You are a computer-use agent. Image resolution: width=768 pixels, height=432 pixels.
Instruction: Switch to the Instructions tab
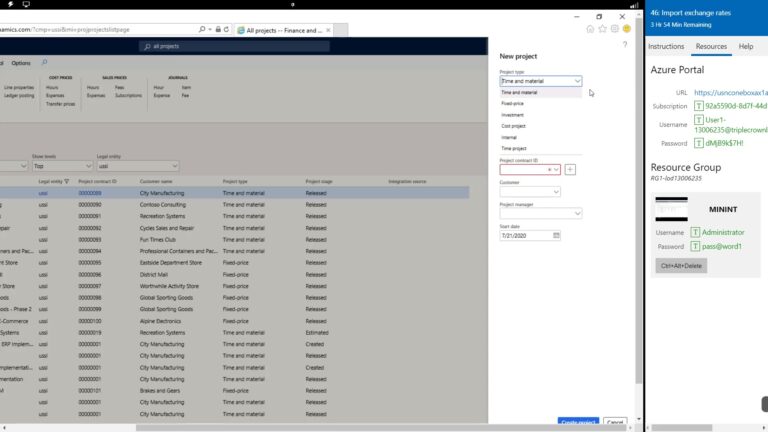[666, 47]
